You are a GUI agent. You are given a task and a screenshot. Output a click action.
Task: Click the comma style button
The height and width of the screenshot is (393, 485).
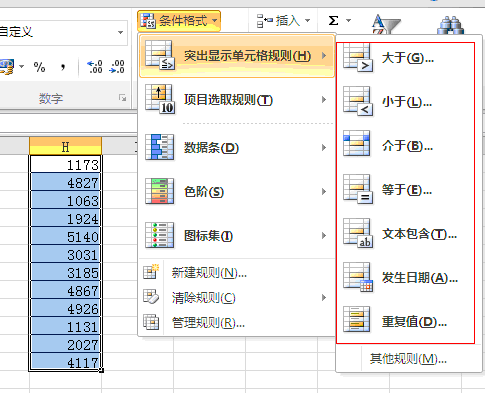63,67
